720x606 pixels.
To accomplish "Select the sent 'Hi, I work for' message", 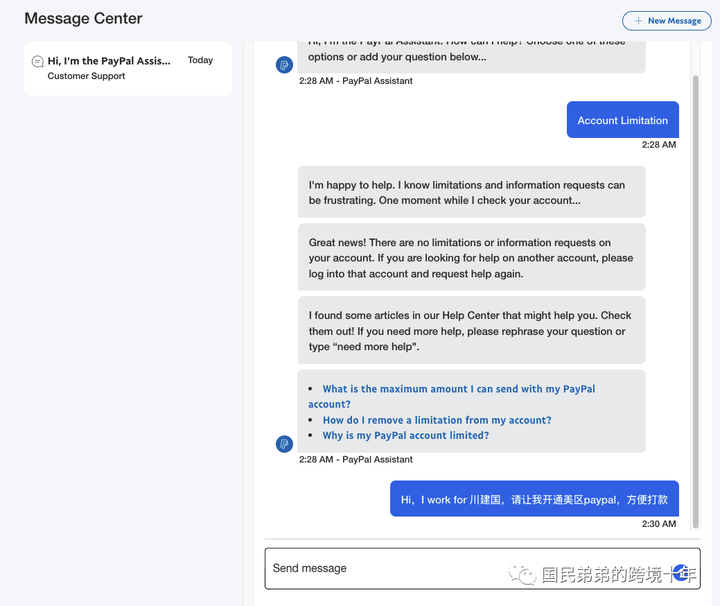I will pos(534,499).
